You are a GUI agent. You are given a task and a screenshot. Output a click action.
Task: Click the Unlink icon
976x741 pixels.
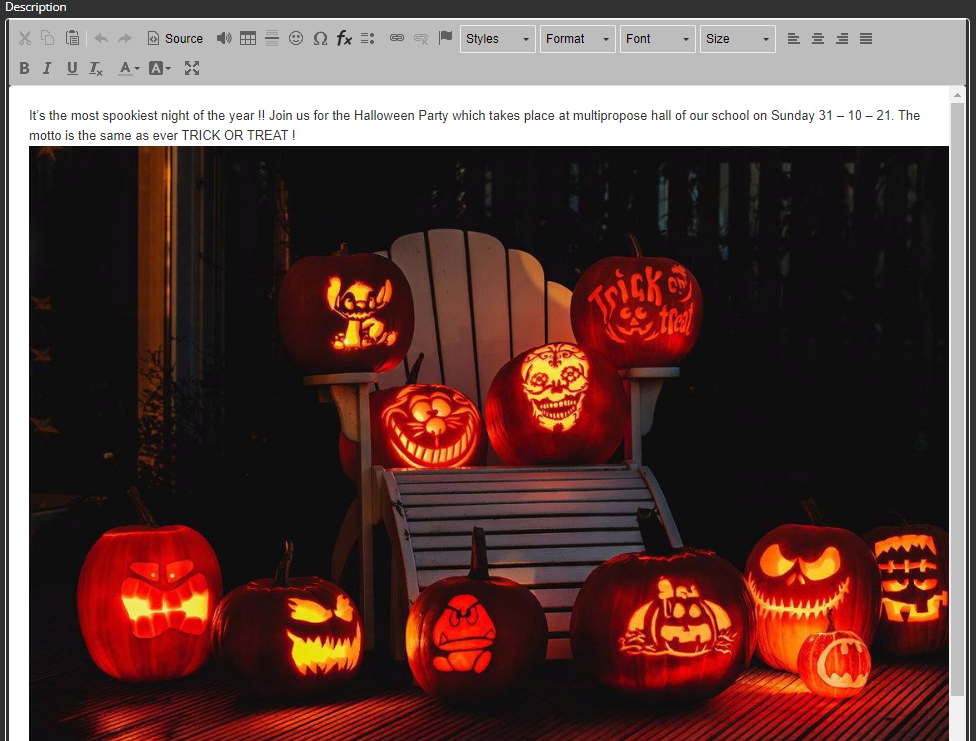pos(421,39)
